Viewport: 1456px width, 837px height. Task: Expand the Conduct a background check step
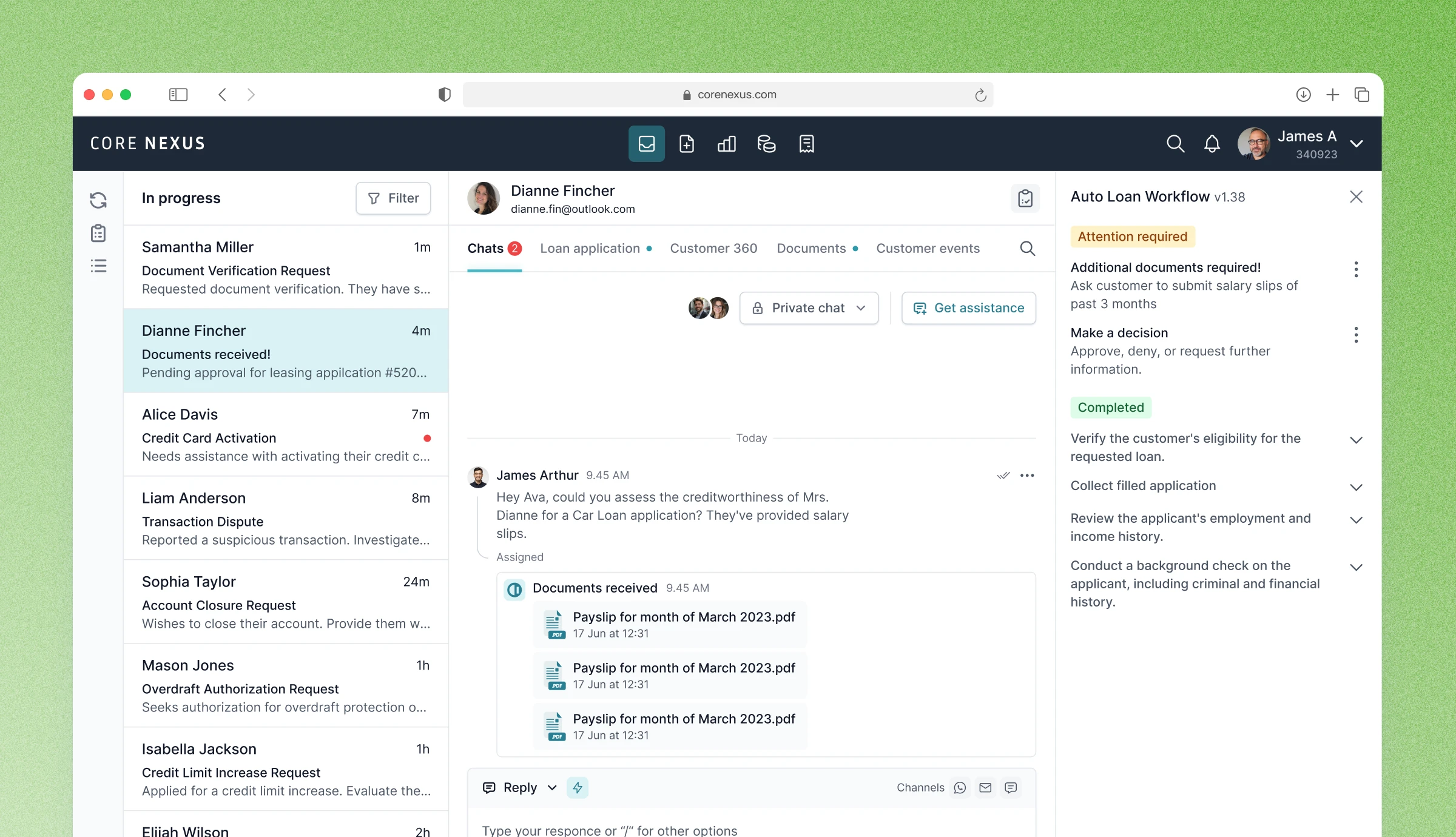[x=1356, y=568]
